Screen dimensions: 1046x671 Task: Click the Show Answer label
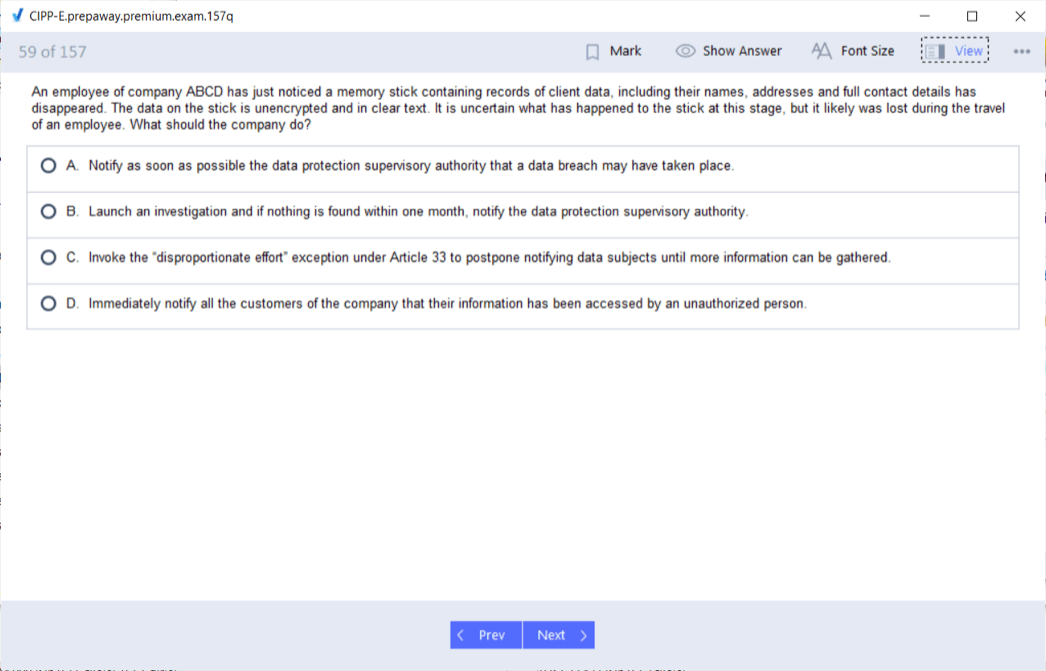pyautogui.click(x=742, y=51)
